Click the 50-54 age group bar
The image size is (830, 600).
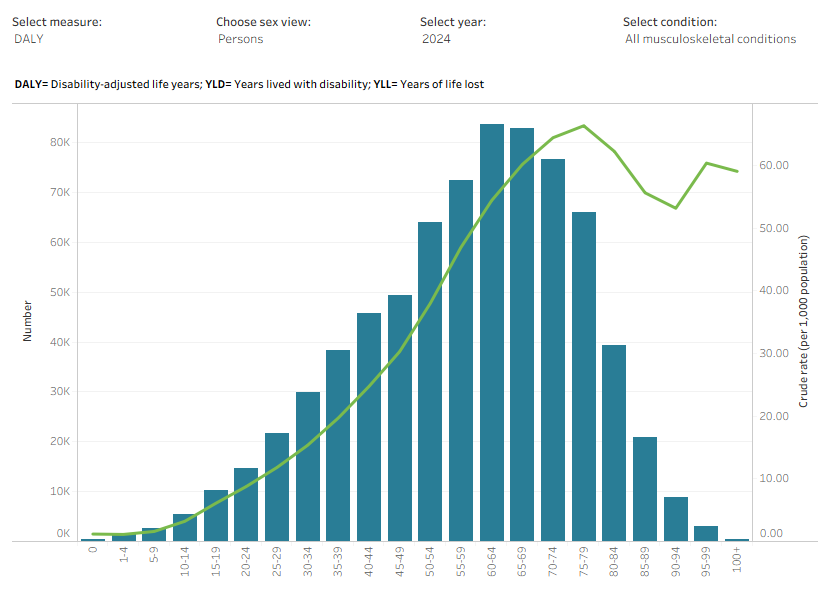(x=430, y=382)
